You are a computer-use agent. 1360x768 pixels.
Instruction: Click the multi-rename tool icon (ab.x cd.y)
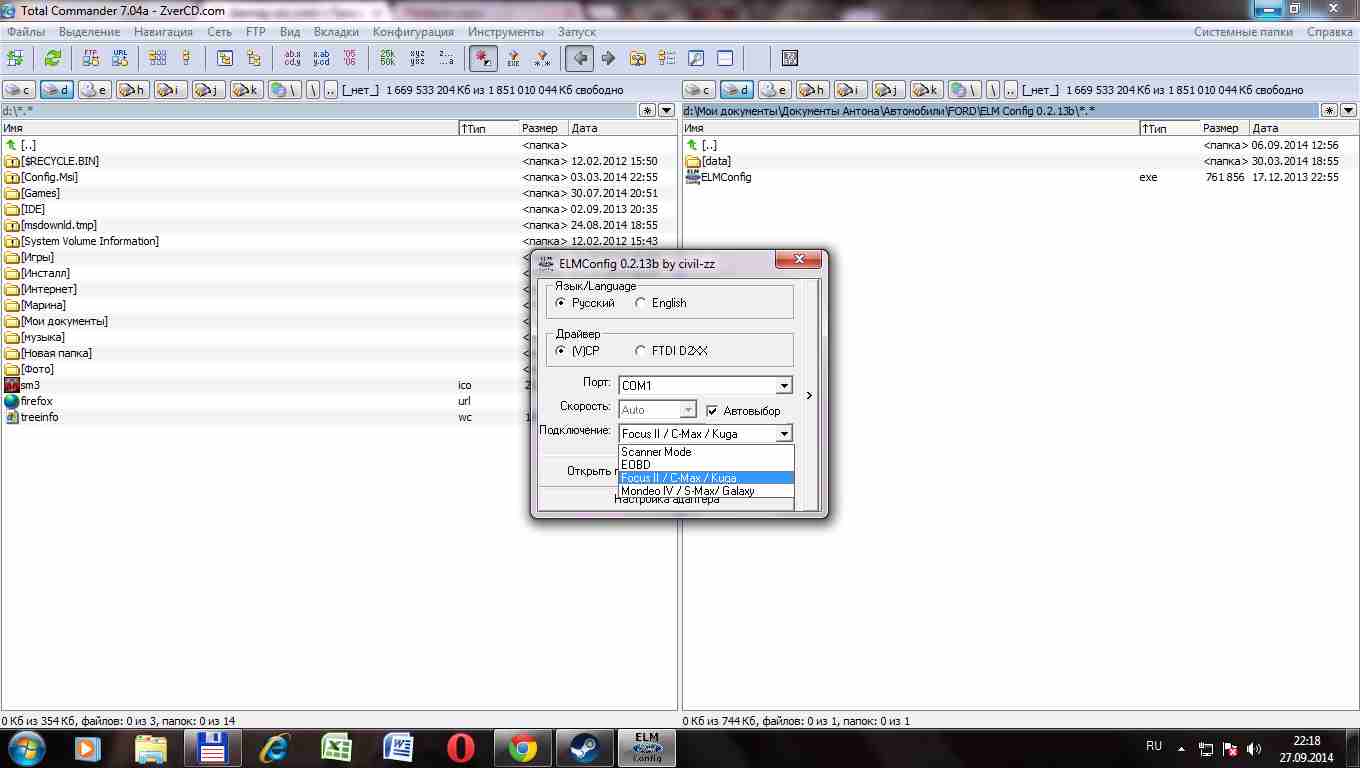point(292,58)
